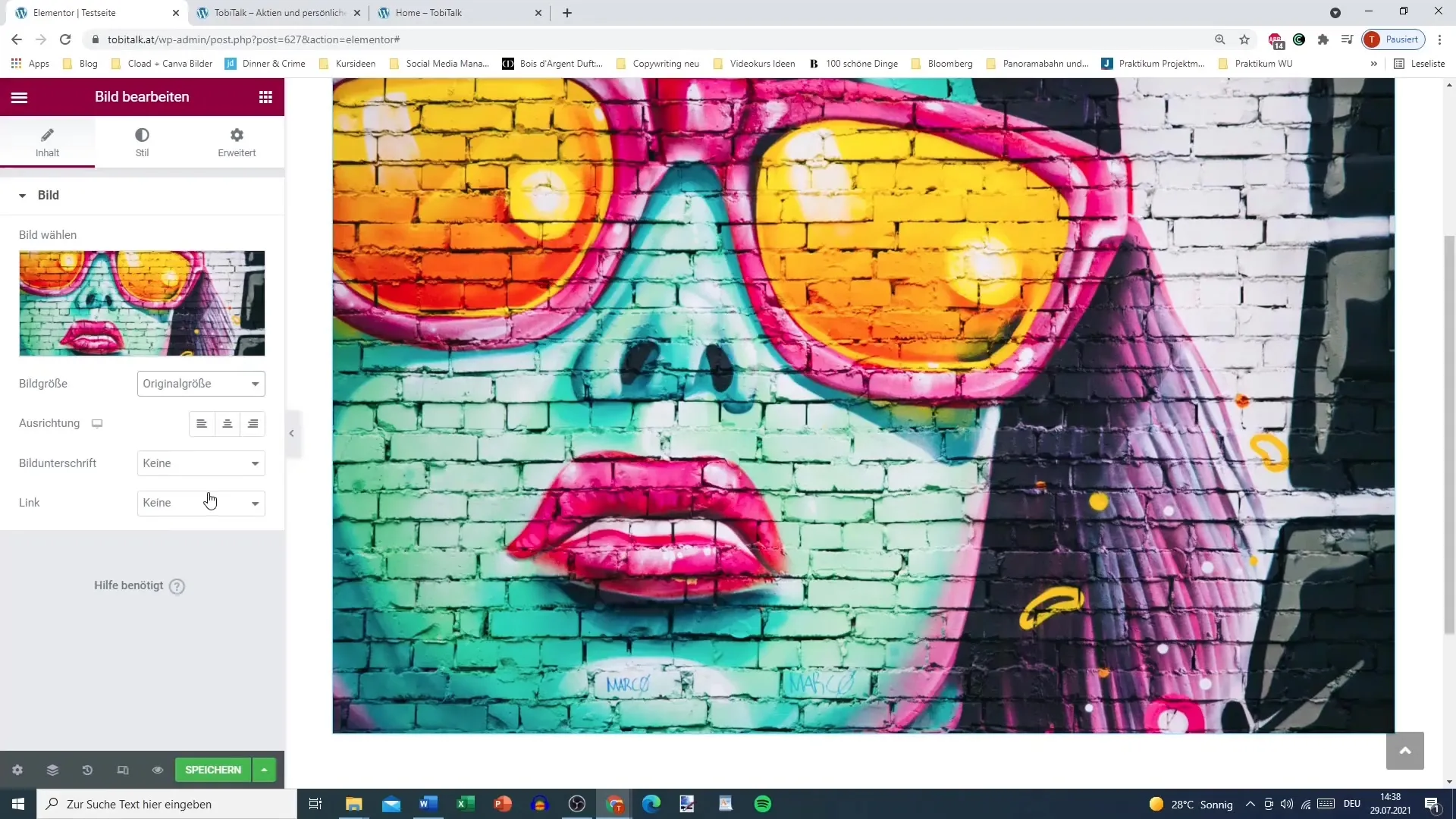Image resolution: width=1456 pixels, height=819 pixels.
Task: Open the revision history icon
Action: click(87, 770)
